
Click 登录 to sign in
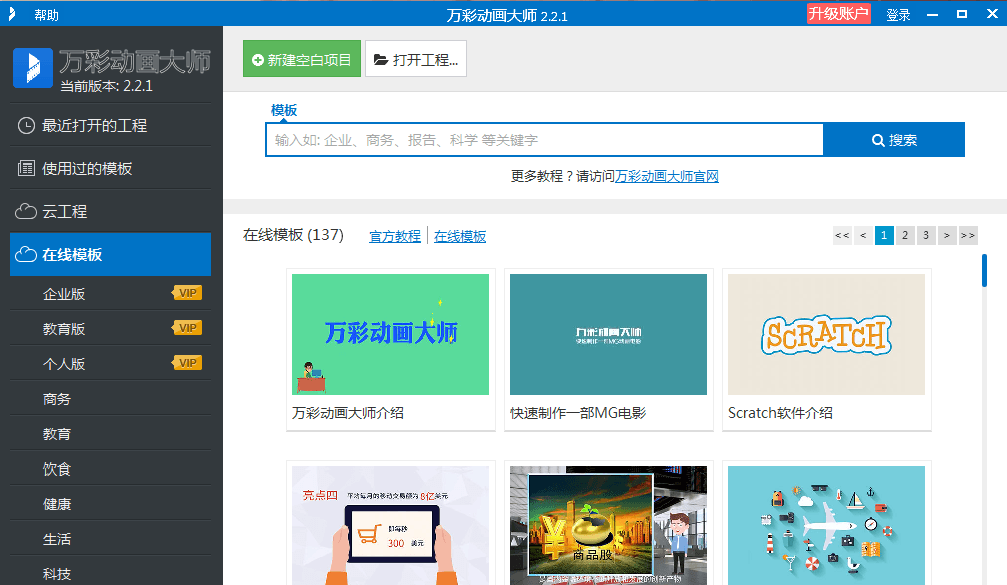898,15
